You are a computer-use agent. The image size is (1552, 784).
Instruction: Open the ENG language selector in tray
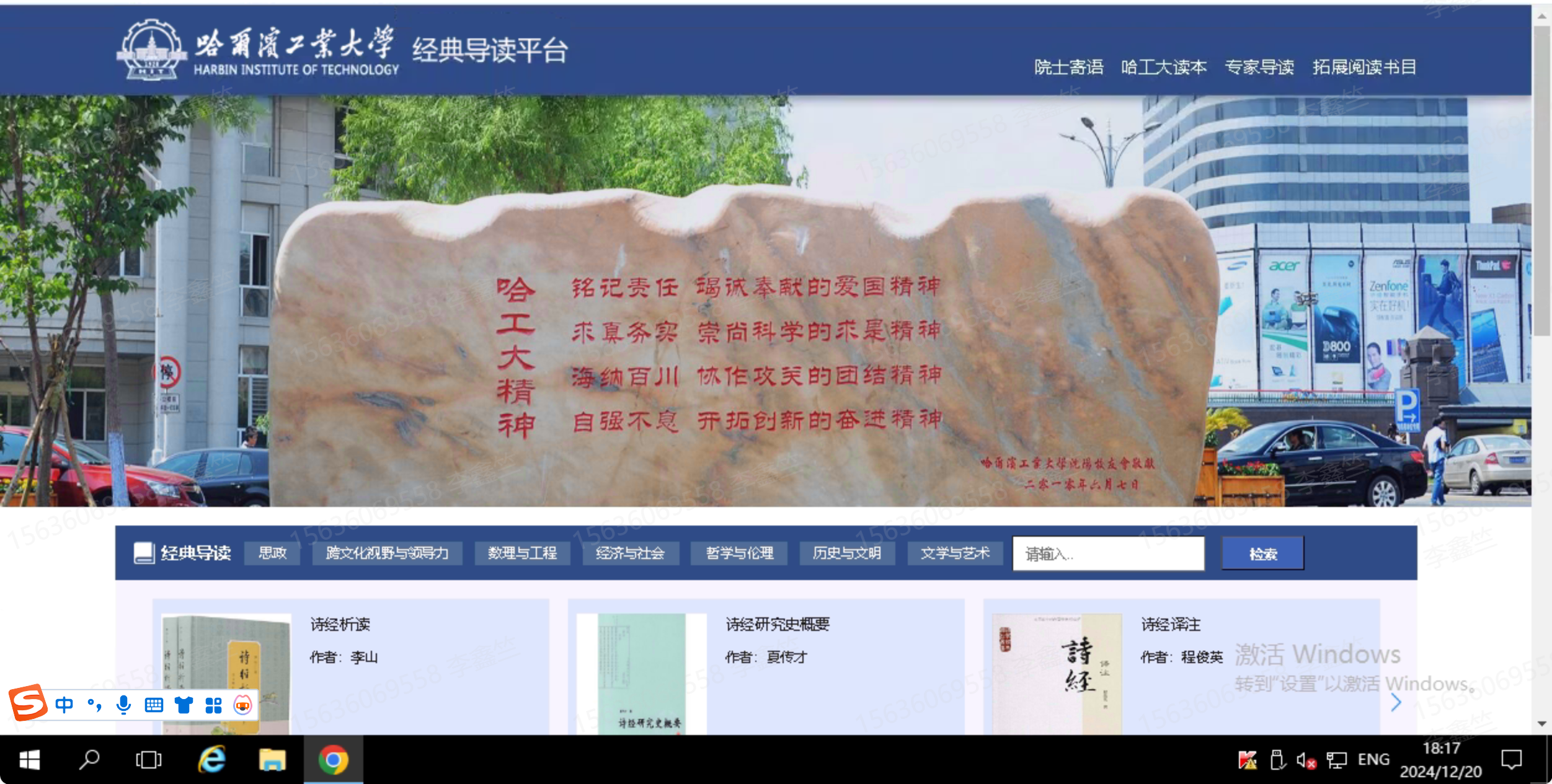click(x=1373, y=760)
